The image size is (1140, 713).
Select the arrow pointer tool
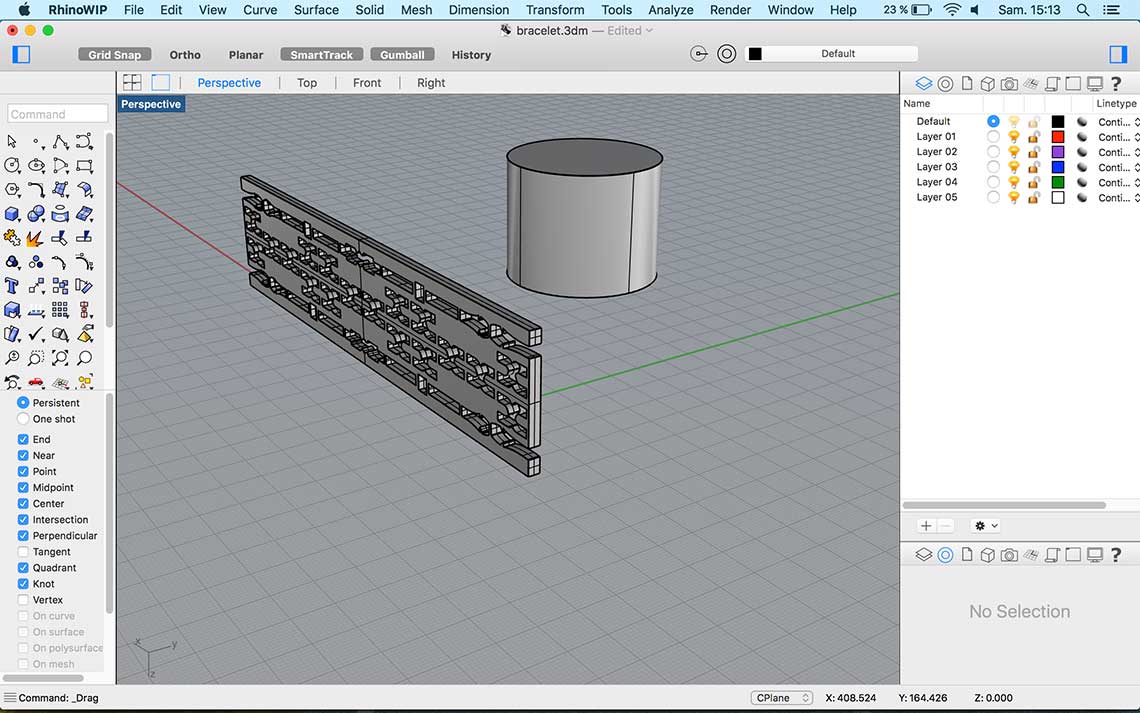[12, 141]
